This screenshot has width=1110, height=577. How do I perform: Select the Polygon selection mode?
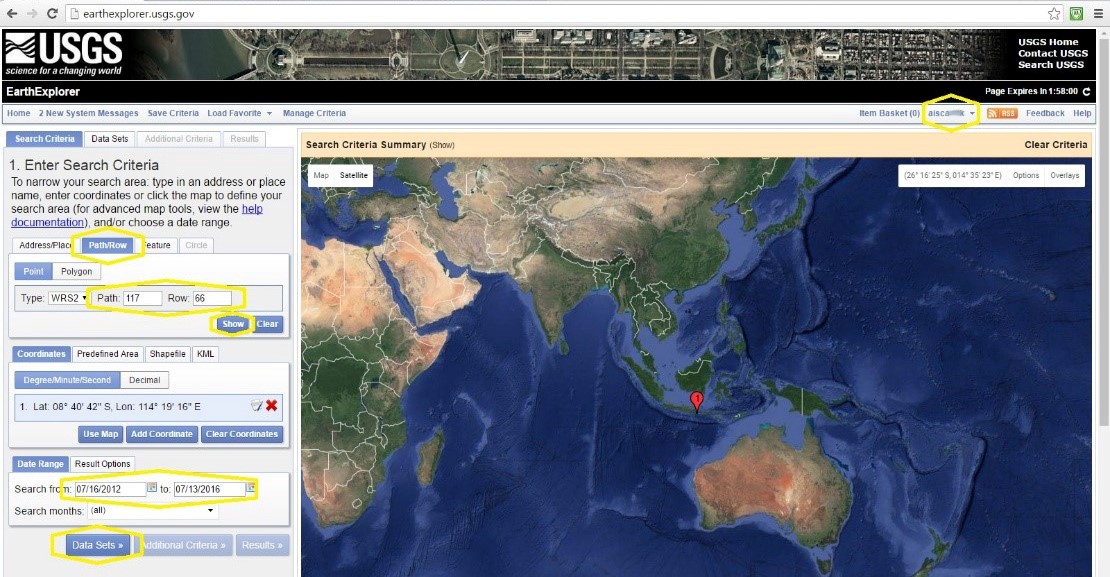pyautogui.click(x=76, y=270)
